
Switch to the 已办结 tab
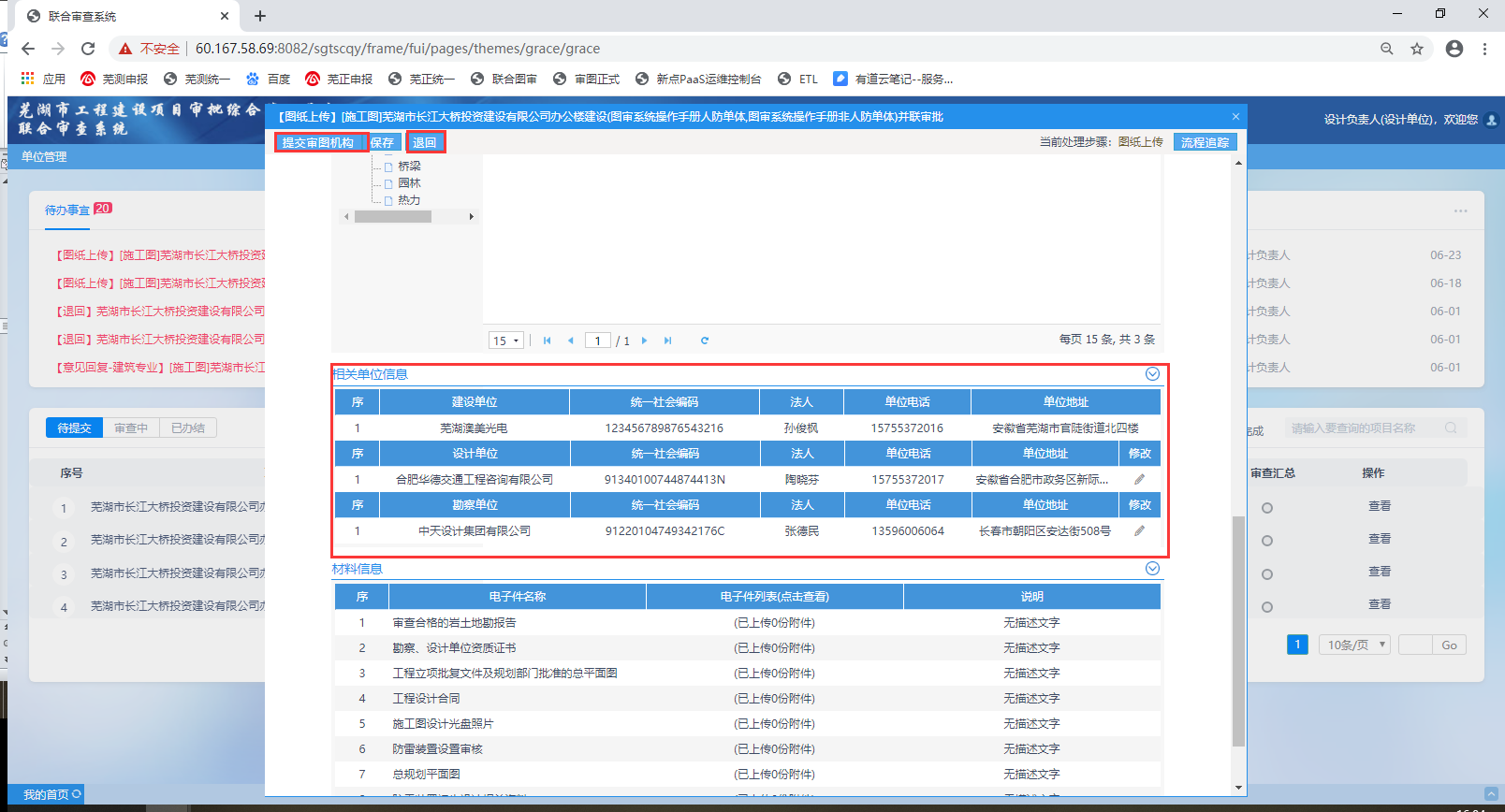tap(187, 428)
